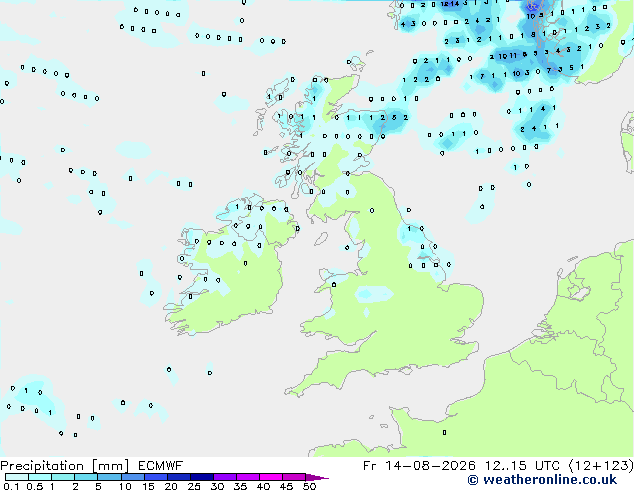
Task: Click the 35–40 mm legend swatch
Action: tap(247, 477)
